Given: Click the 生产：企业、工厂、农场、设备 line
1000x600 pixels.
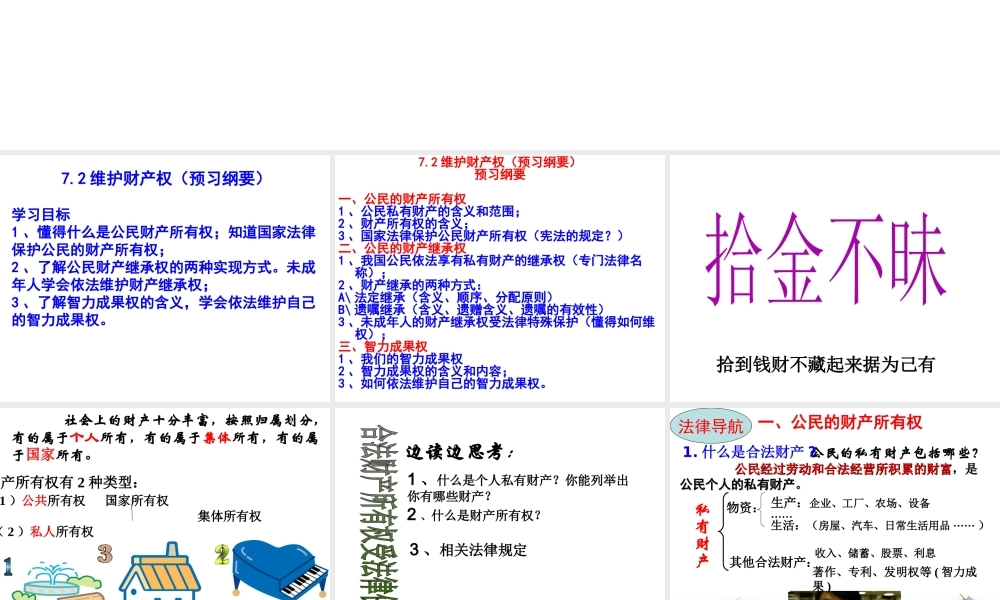Looking at the screenshot, I should pyautogui.click(x=850, y=503).
